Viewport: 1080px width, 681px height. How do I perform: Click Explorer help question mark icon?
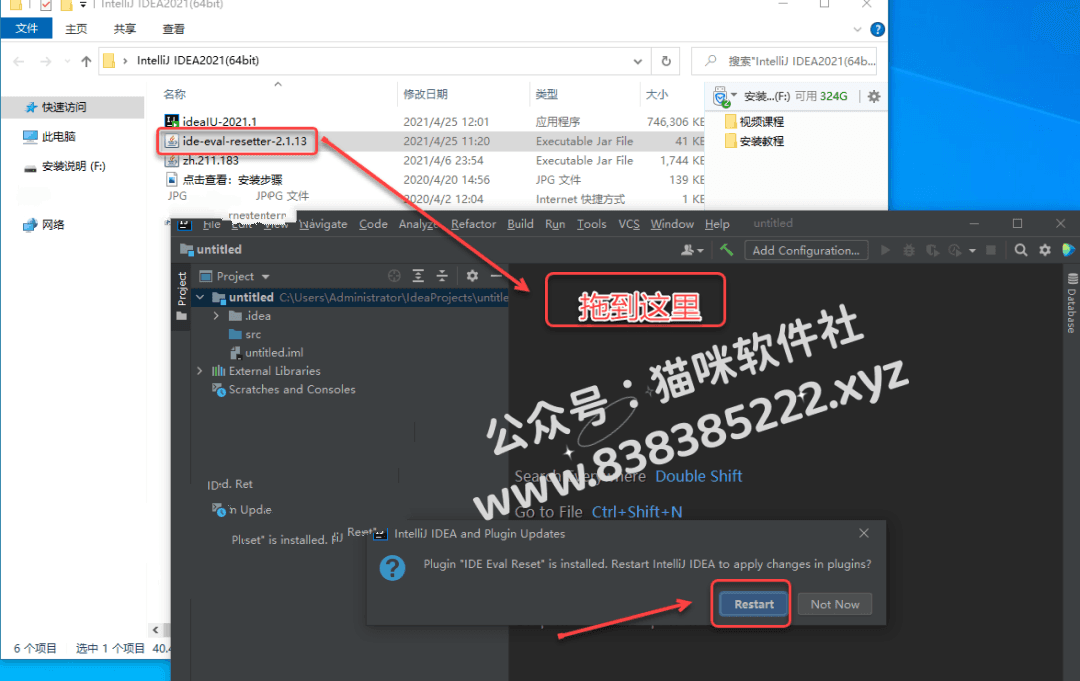pyautogui.click(x=878, y=29)
